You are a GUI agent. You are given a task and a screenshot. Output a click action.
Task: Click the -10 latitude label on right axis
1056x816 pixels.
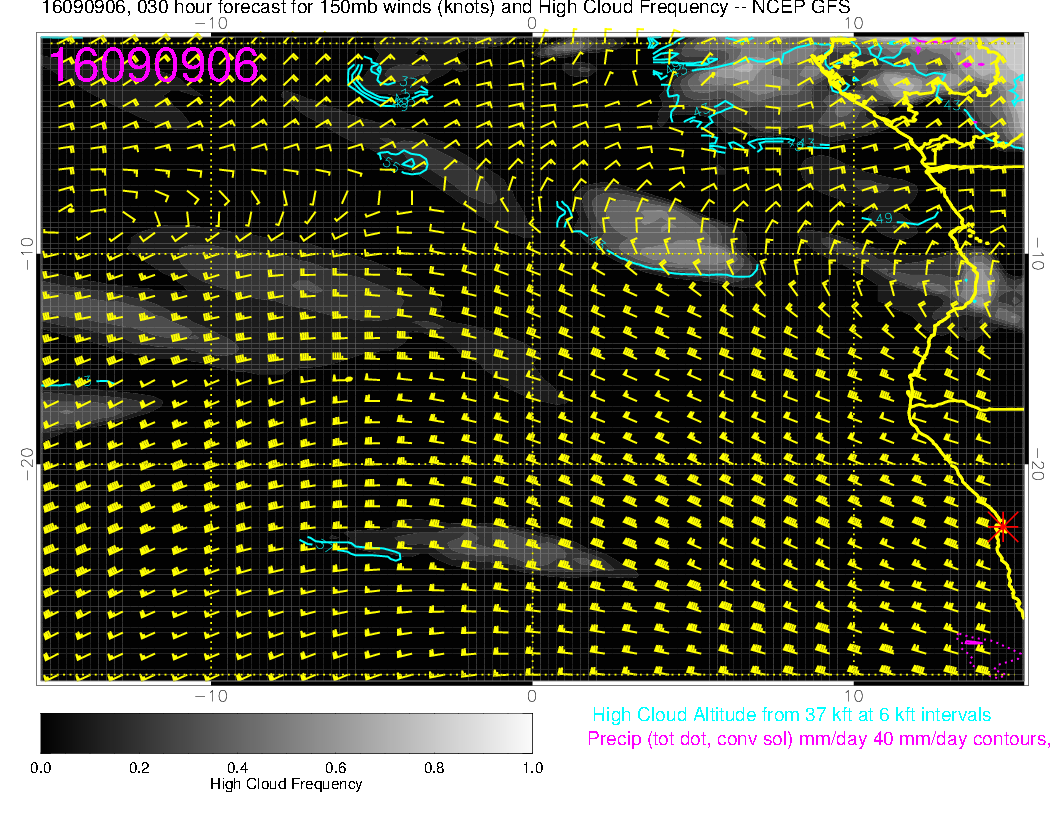[1038, 254]
